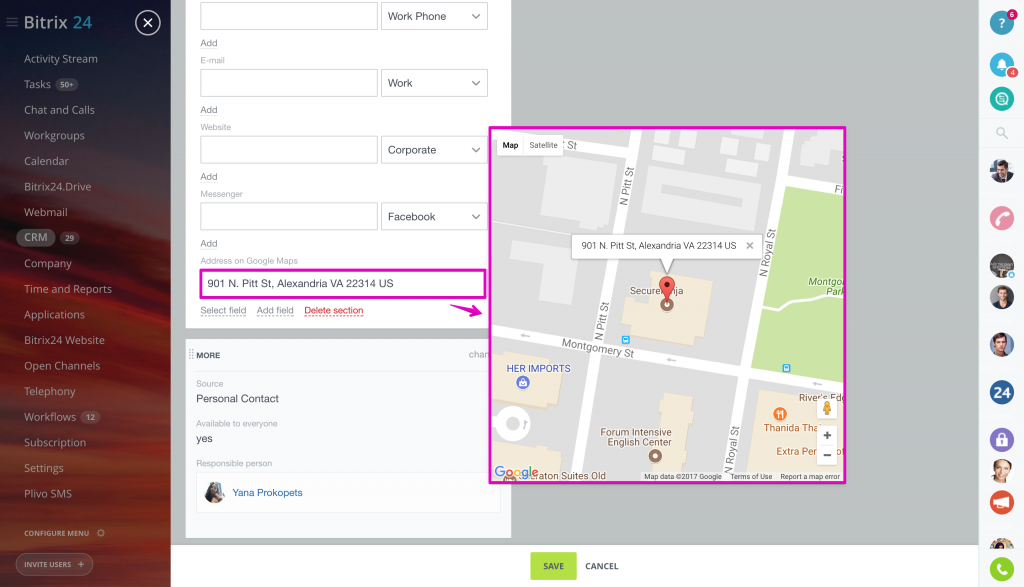Click Report a map error link
This screenshot has width=1024, height=587.
810,477
